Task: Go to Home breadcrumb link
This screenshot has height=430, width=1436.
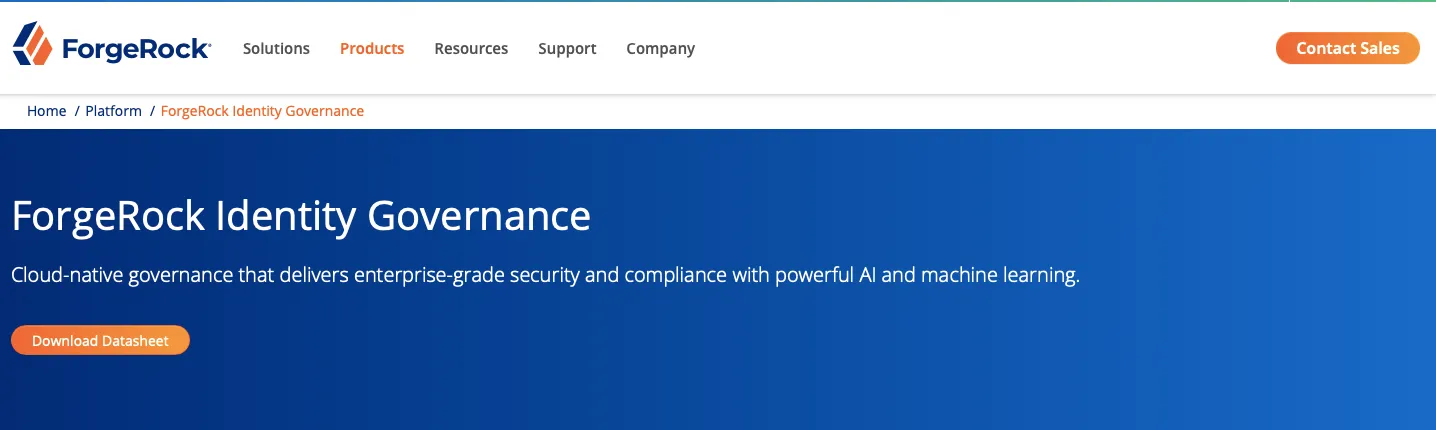Action: point(46,111)
